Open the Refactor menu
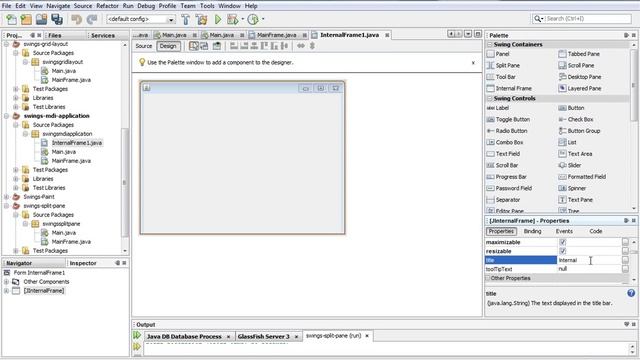Image resolution: width=640 pixels, height=360 pixels. [x=107, y=6]
